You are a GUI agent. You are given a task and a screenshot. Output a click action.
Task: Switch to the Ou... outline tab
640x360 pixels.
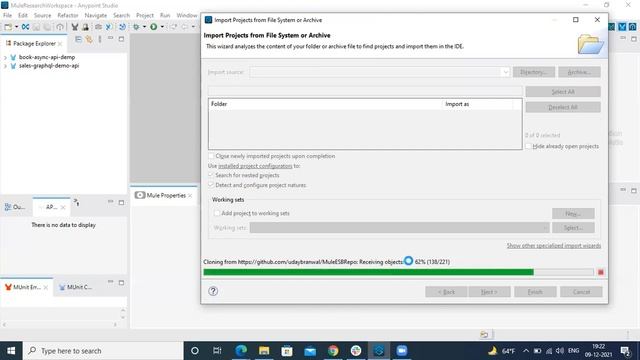point(15,207)
